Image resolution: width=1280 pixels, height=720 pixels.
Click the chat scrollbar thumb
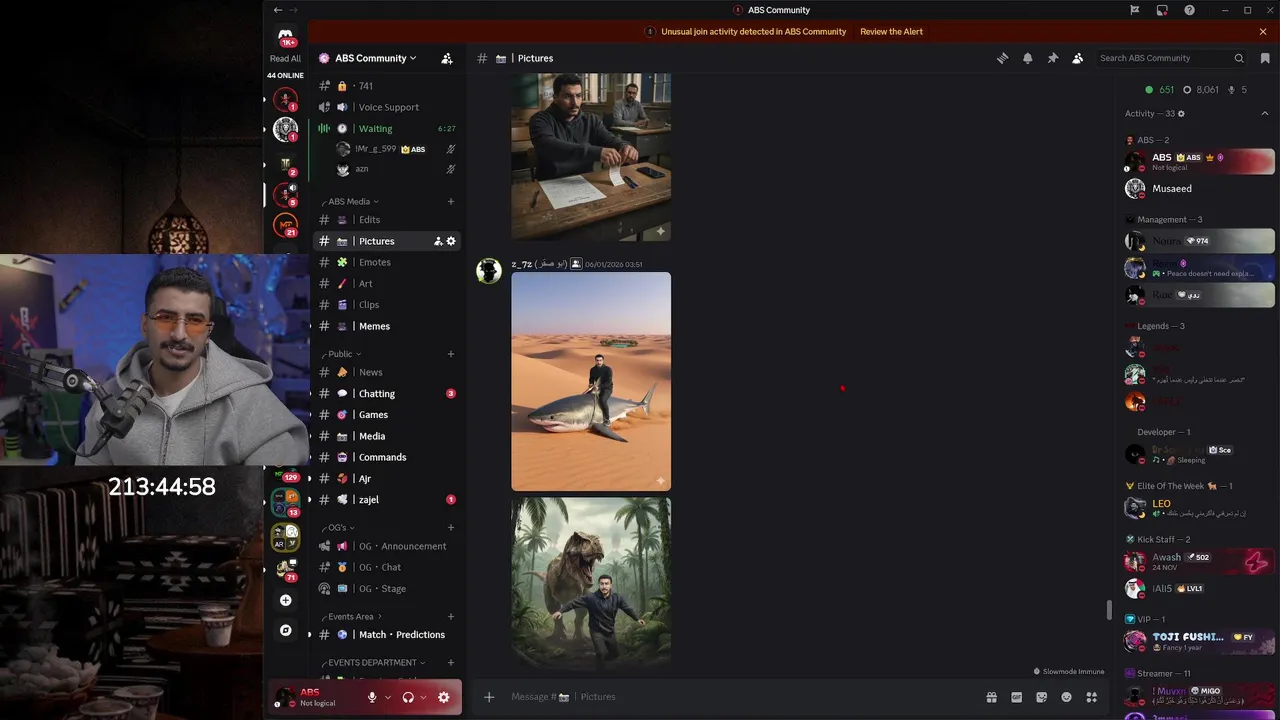[1107, 610]
